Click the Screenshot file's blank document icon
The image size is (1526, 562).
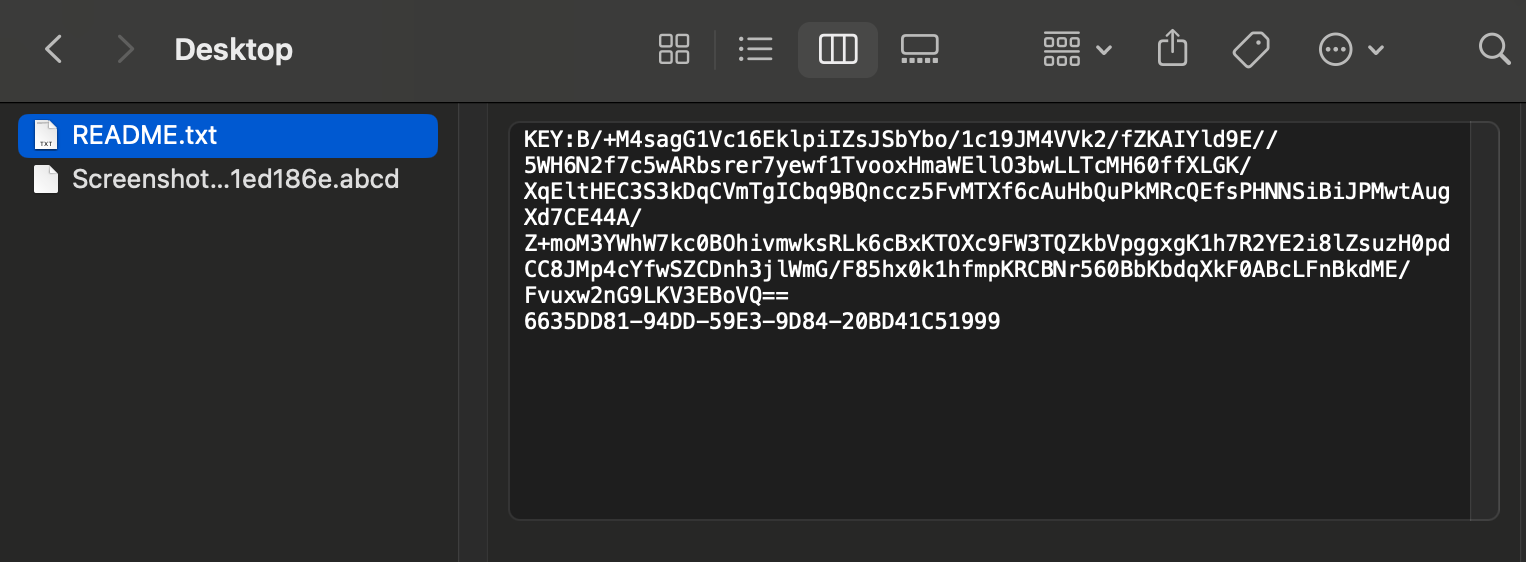click(46, 179)
